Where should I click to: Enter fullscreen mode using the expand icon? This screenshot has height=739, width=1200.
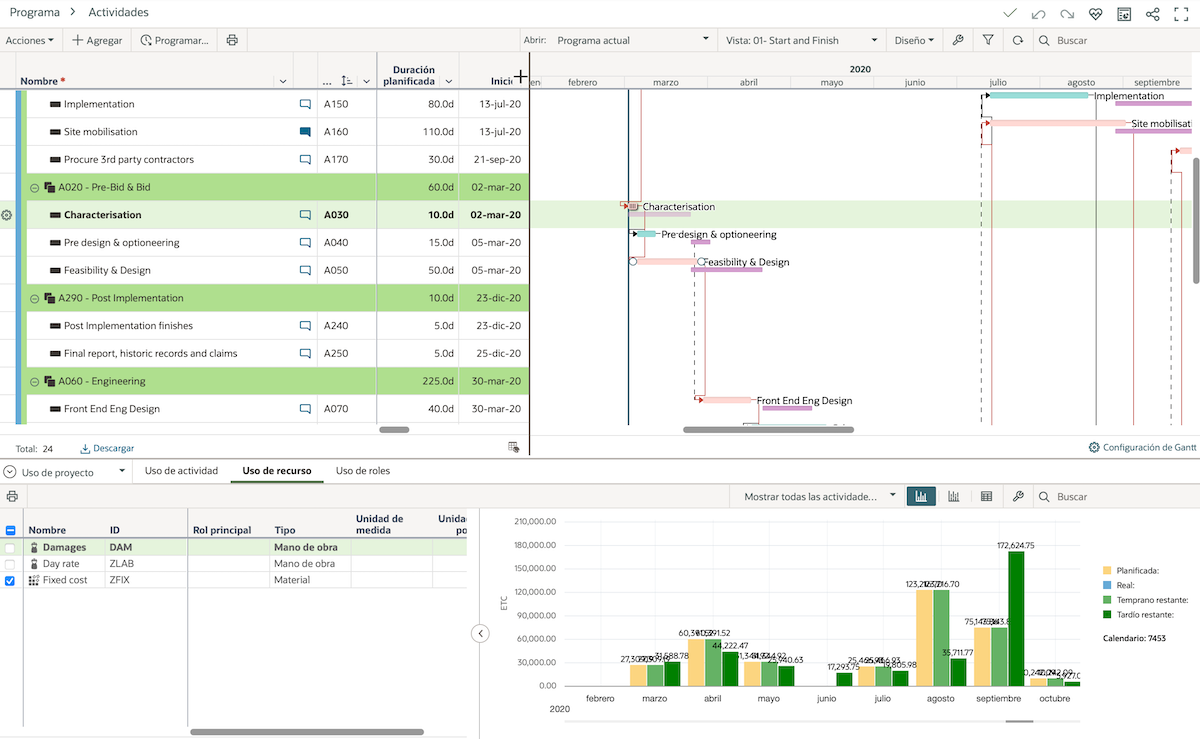[x=1181, y=14]
